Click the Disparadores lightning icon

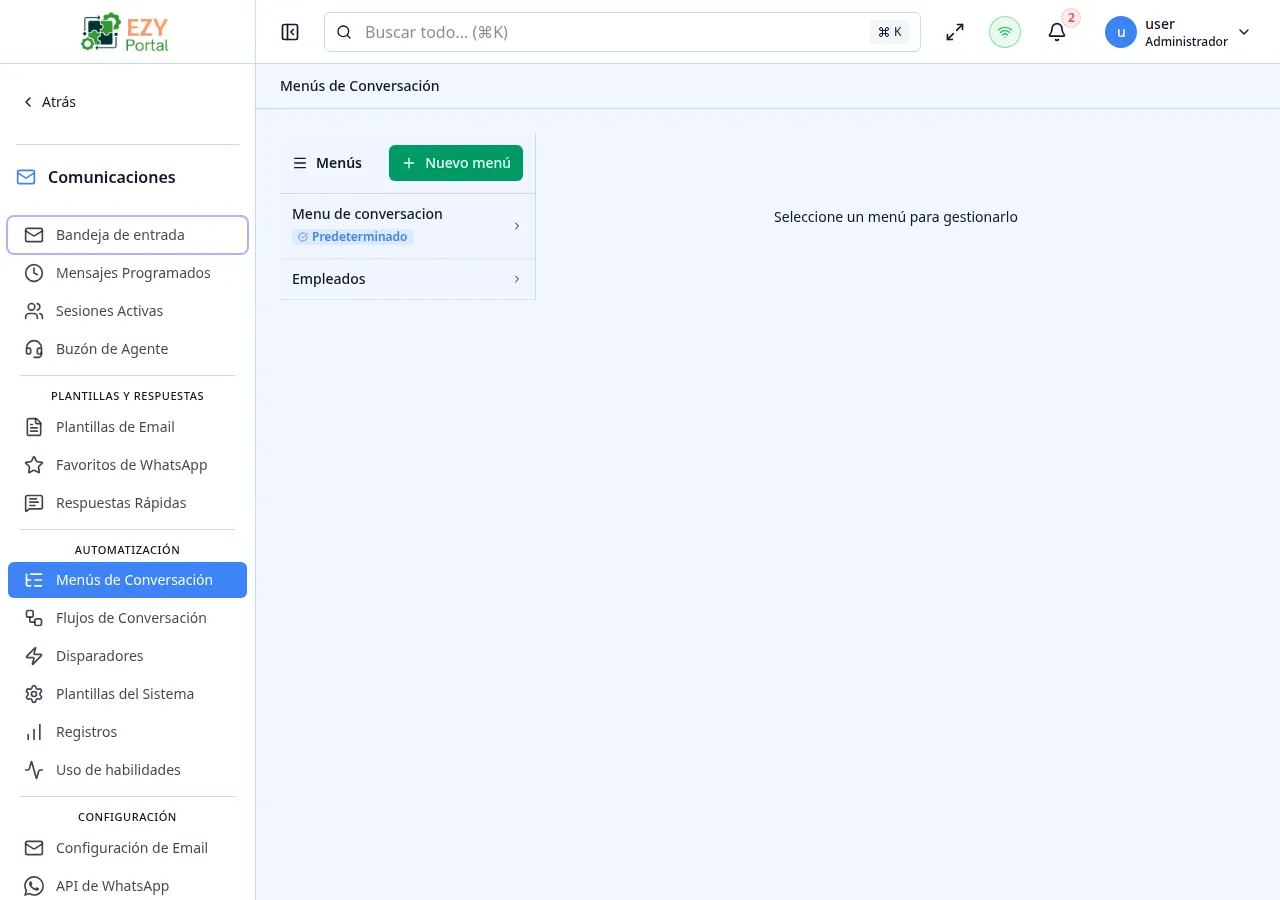34,656
